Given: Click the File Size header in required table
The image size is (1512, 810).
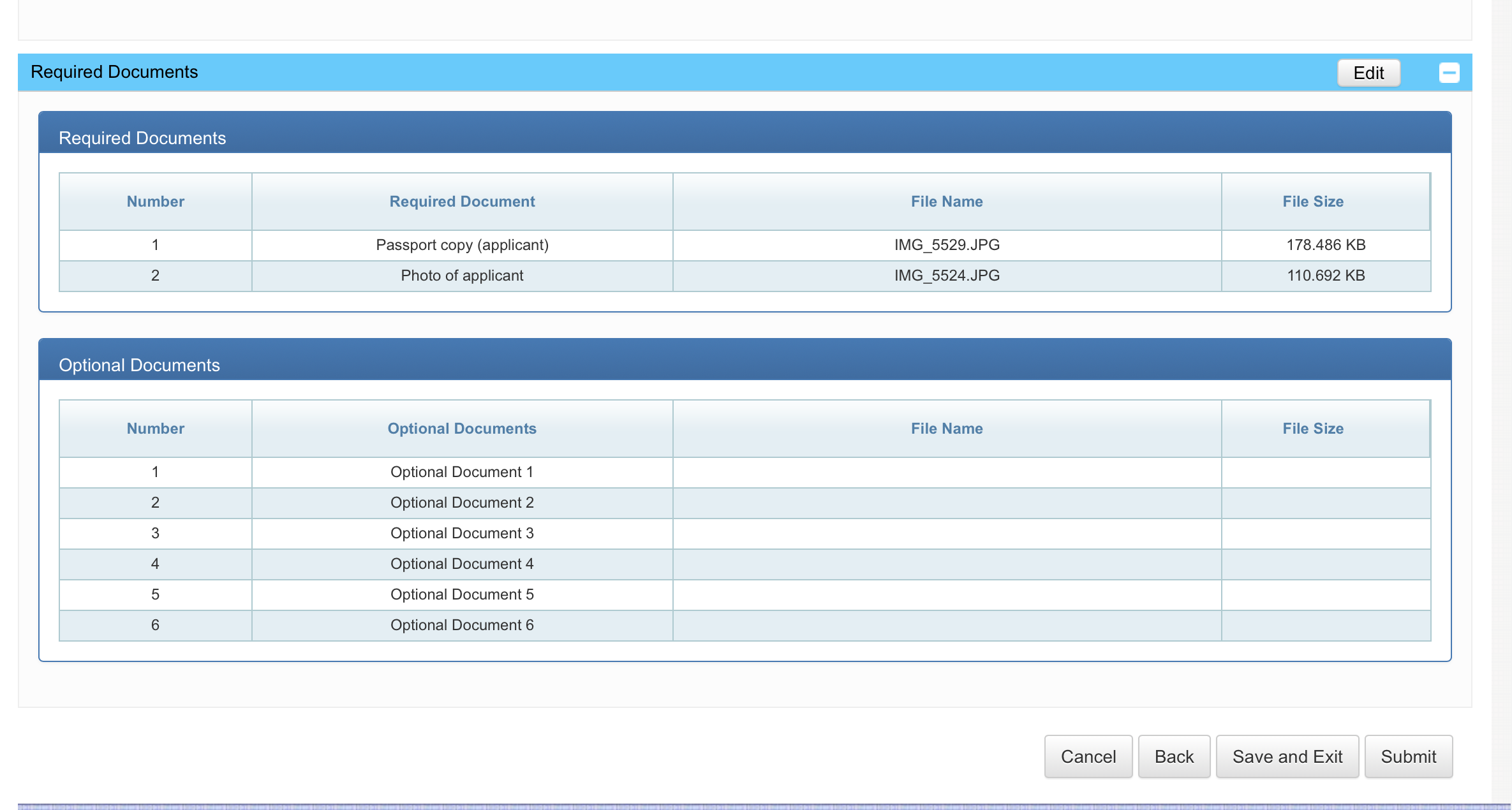Looking at the screenshot, I should (1312, 202).
